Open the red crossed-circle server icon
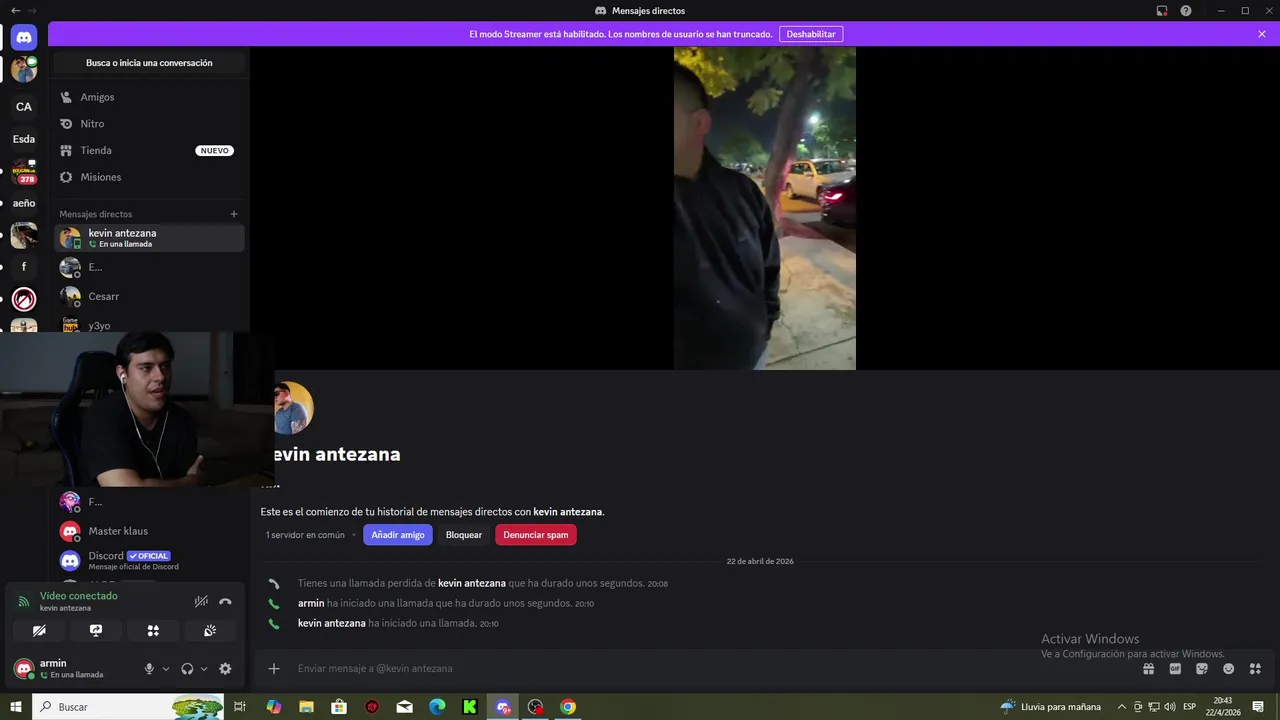Image resolution: width=1280 pixels, height=720 pixels. pyautogui.click(x=24, y=299)
